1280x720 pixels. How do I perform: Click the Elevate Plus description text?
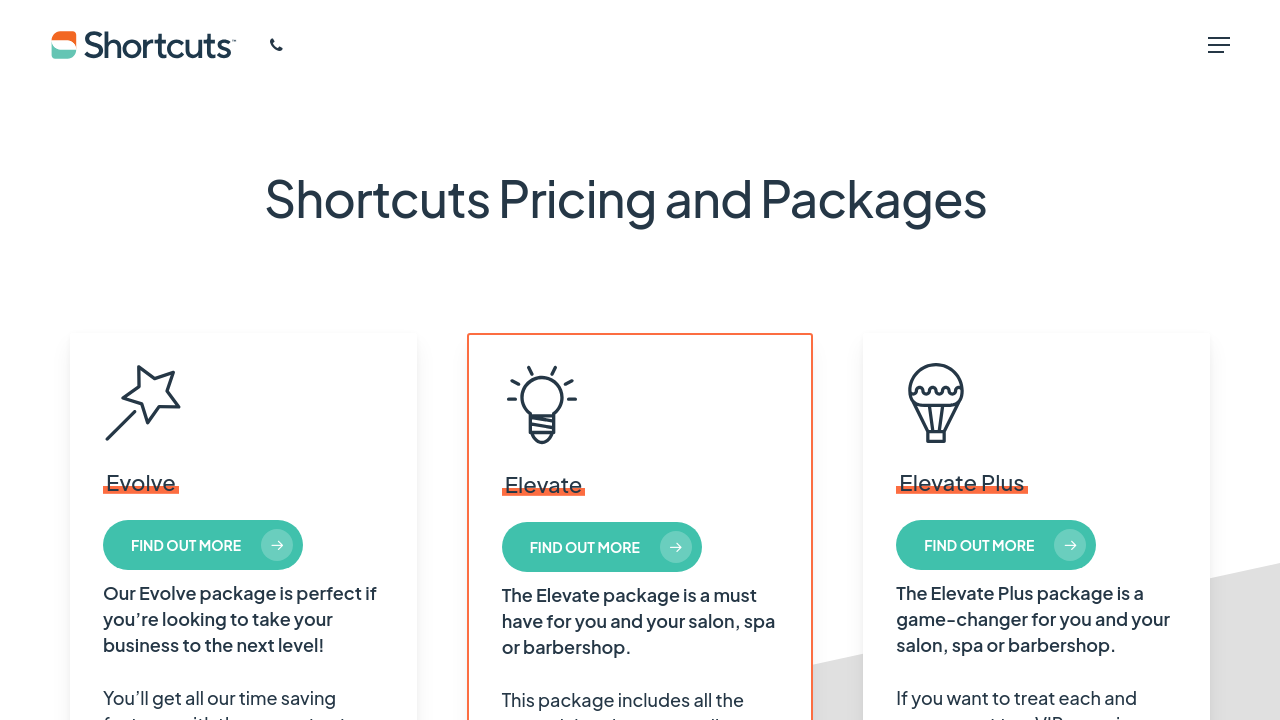click(x=1033, y=619)
